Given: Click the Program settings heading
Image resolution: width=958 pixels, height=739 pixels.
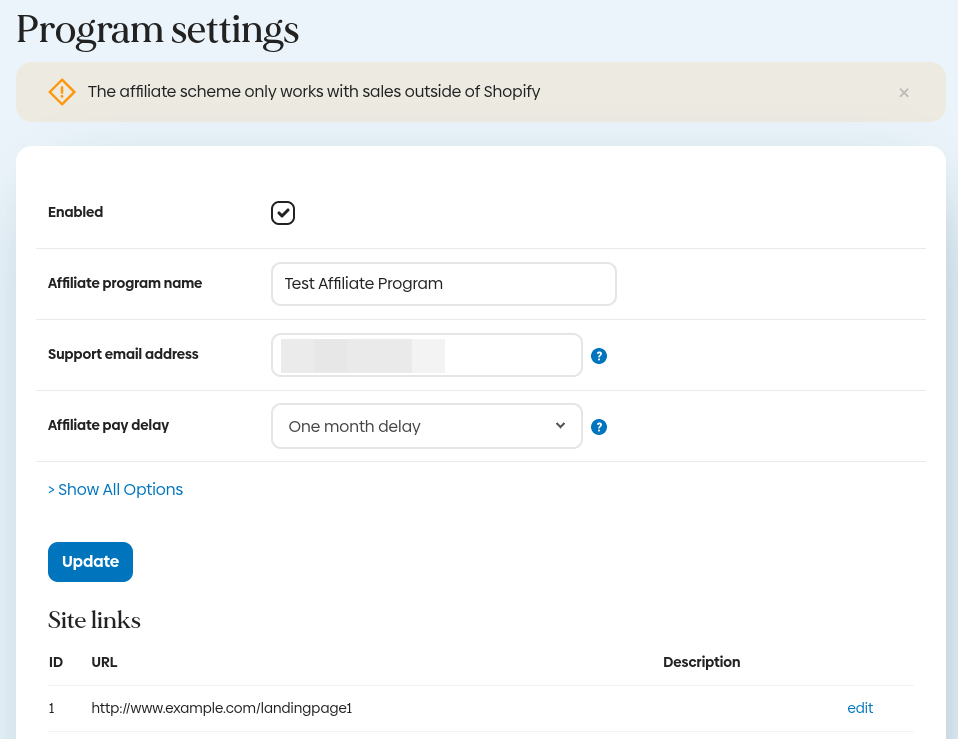Looking at the screenshot, I should [158, 31].
